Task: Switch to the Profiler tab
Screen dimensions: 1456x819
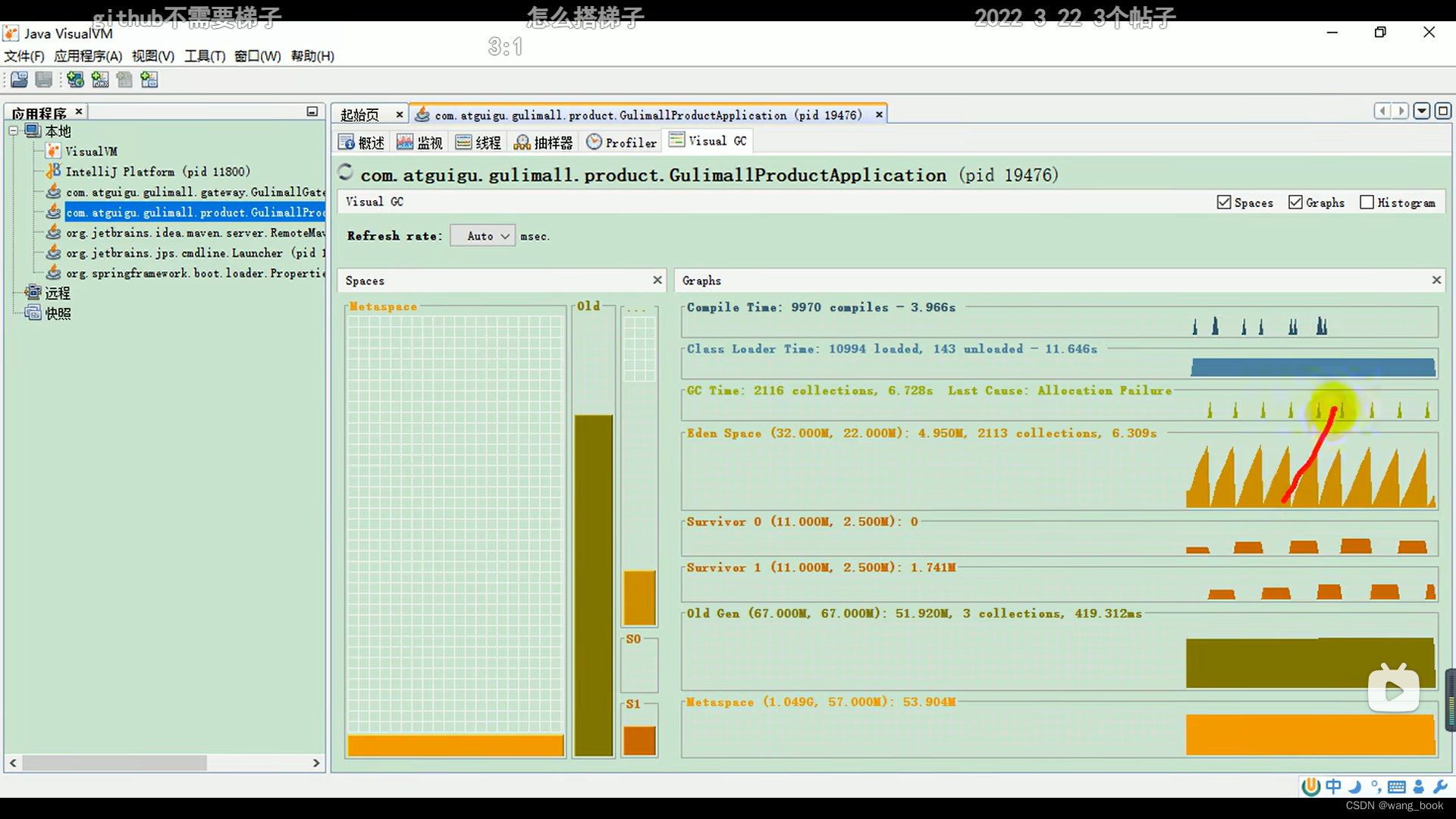Action: pos(622,143)
